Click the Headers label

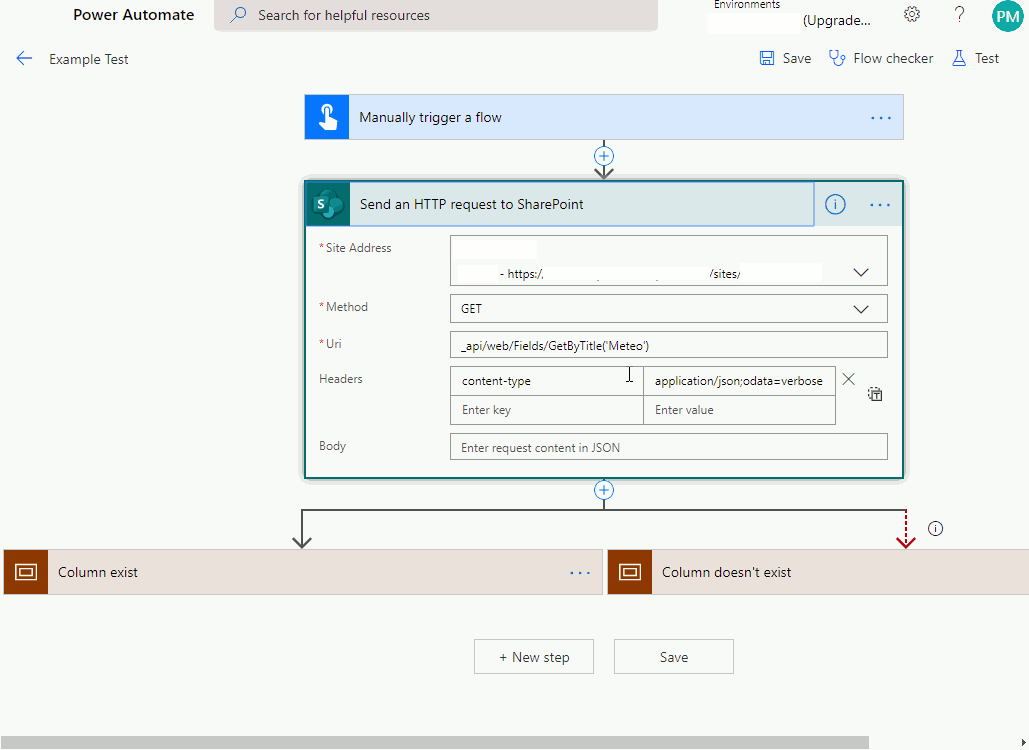(341, 379)
